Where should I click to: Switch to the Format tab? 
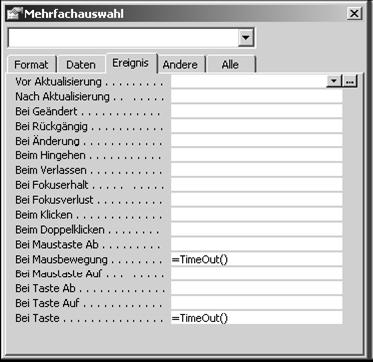point(31,65)
